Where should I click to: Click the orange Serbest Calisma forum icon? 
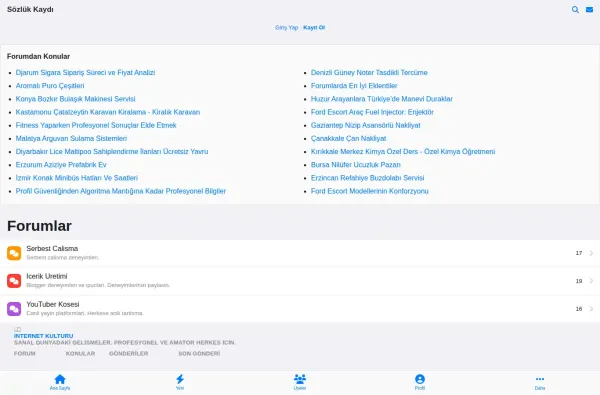14,253
